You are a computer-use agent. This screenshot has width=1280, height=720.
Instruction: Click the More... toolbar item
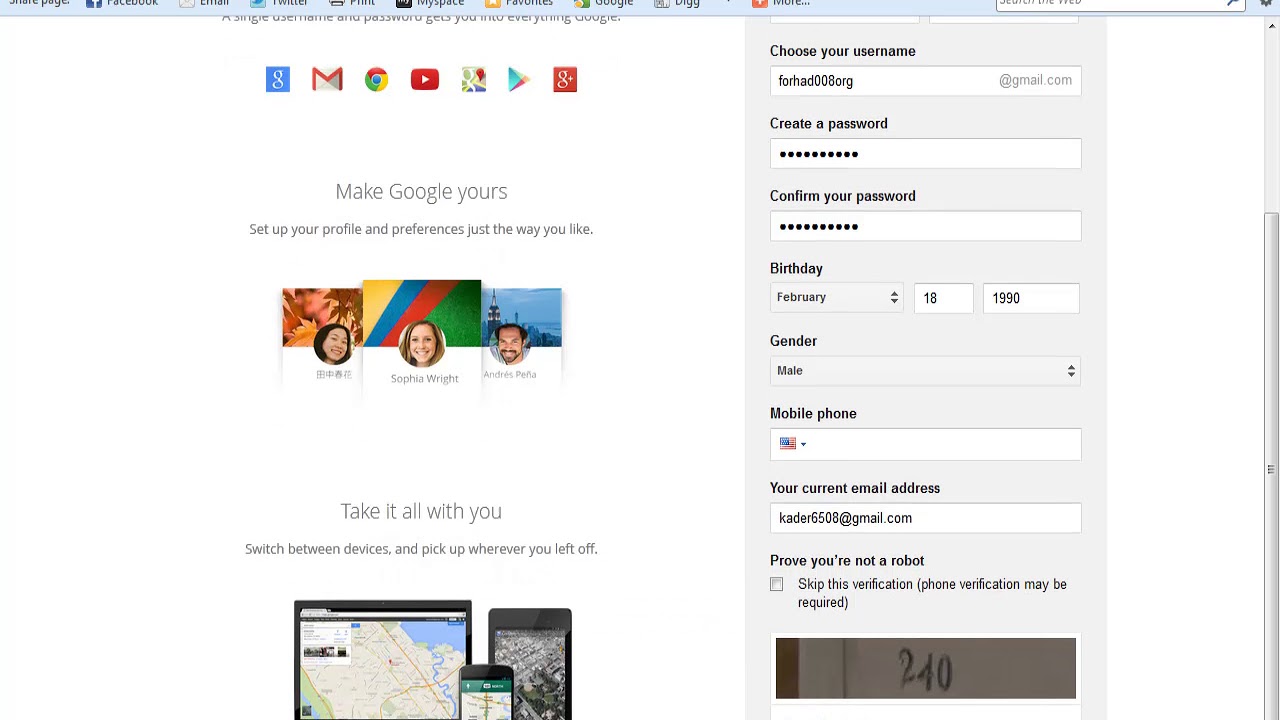click(781, 3)
